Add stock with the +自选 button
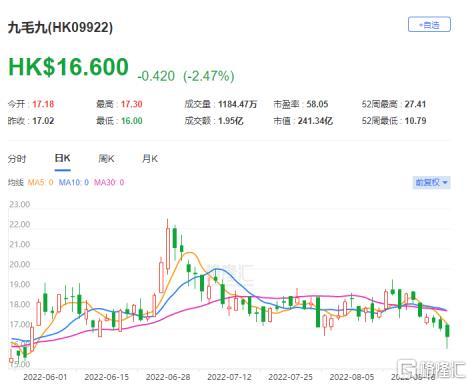 (x=429, y=25)
